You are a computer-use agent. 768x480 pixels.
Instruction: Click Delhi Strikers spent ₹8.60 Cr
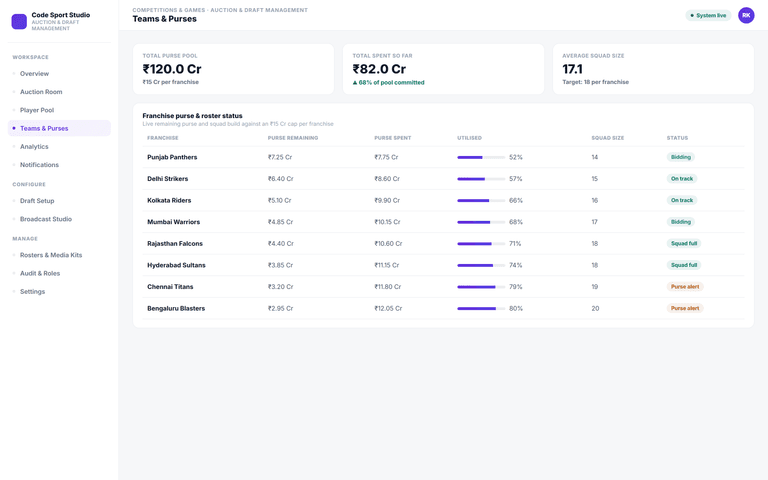coord(387,179)
